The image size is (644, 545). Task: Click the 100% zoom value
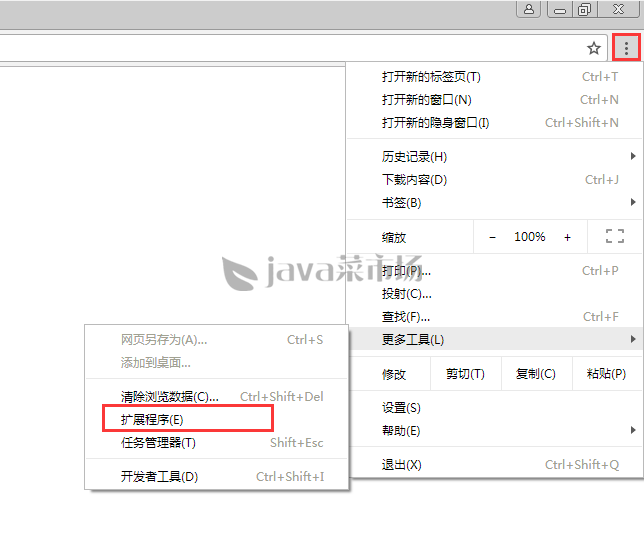tap(530, 237)
